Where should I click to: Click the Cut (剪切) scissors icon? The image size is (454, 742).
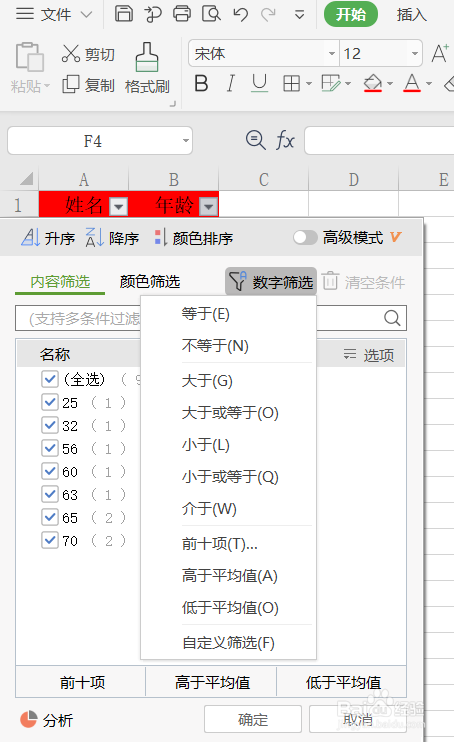pos(71,53)
